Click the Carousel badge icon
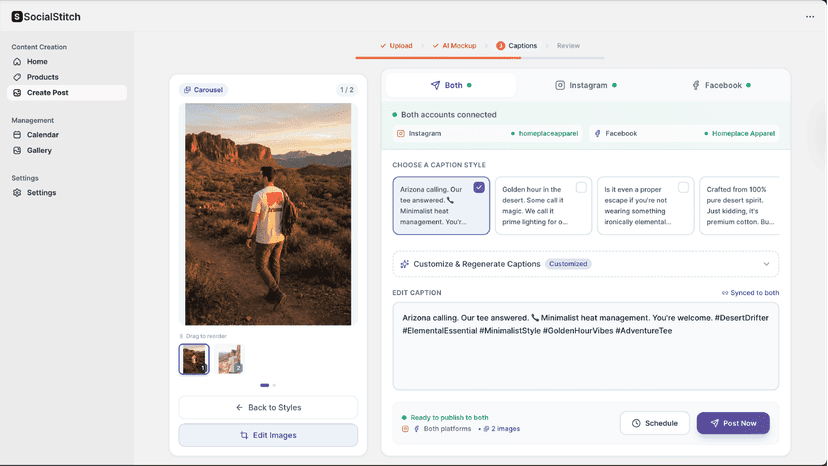 [187, 90]
